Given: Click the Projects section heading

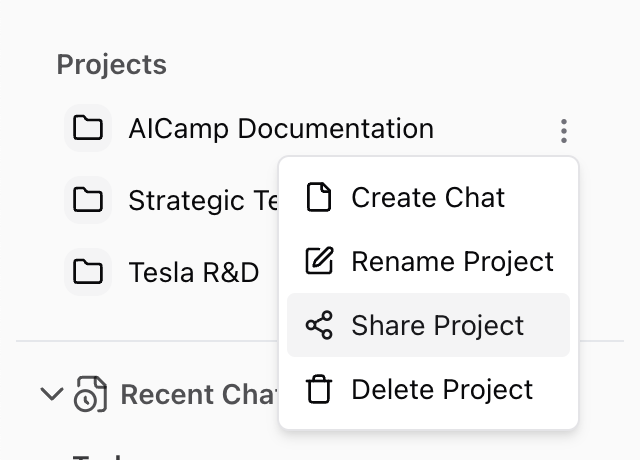Looking at the screenshot, I should coord(111,65).
